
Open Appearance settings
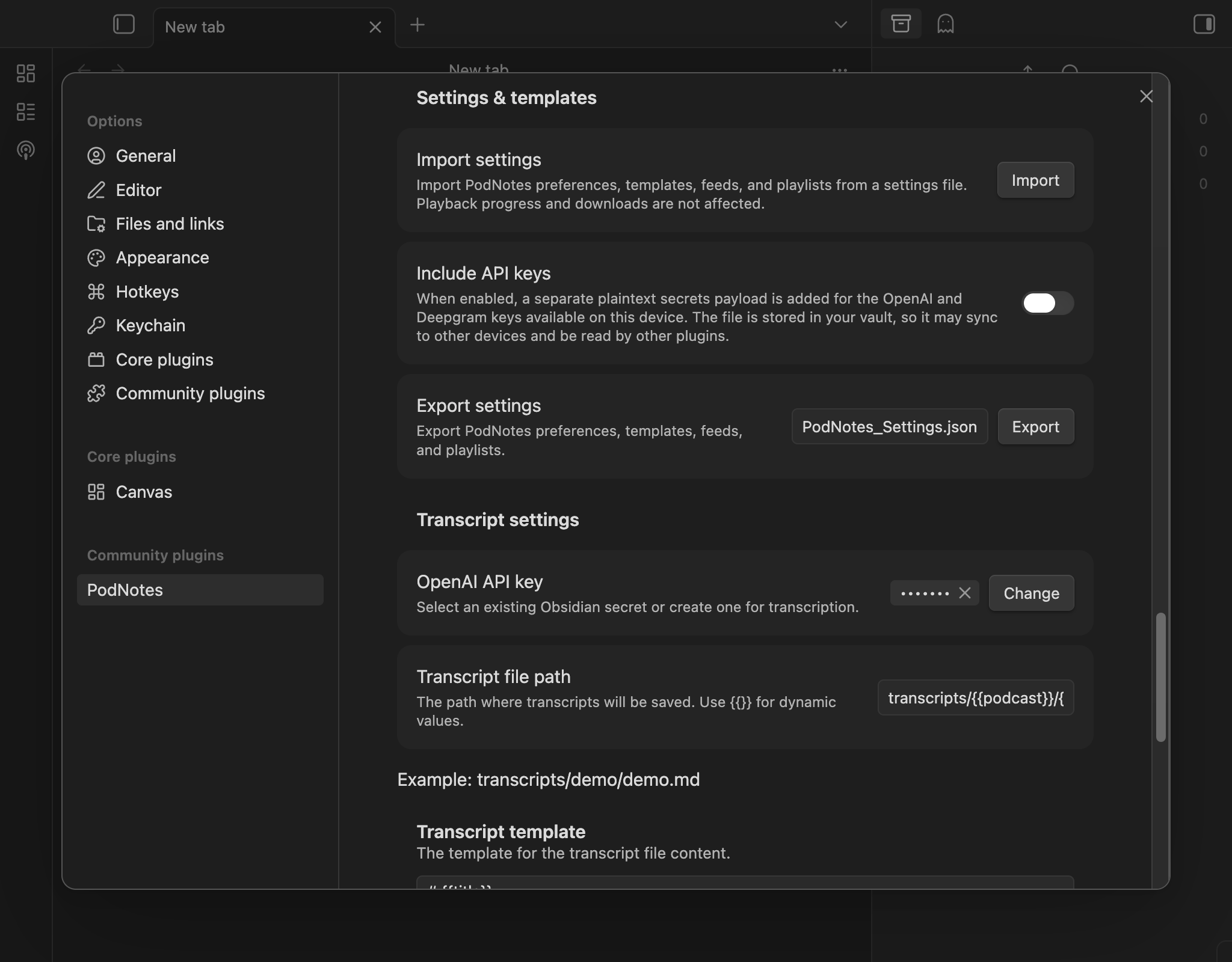[x=200, y=257]
